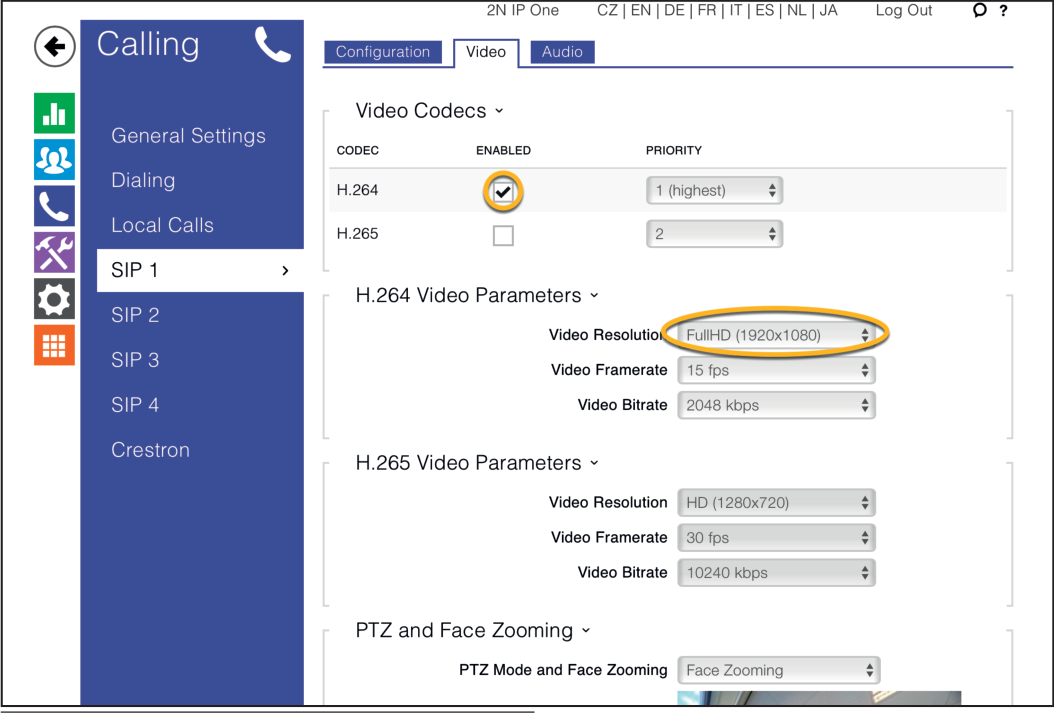Screen dimensions: 1054x713
Task: Switch to the Configuration tab
Action: (x=386, y=52)
